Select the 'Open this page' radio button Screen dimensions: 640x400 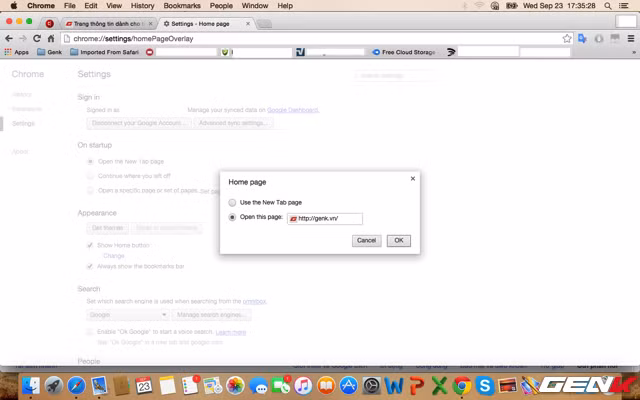[233, 217]
